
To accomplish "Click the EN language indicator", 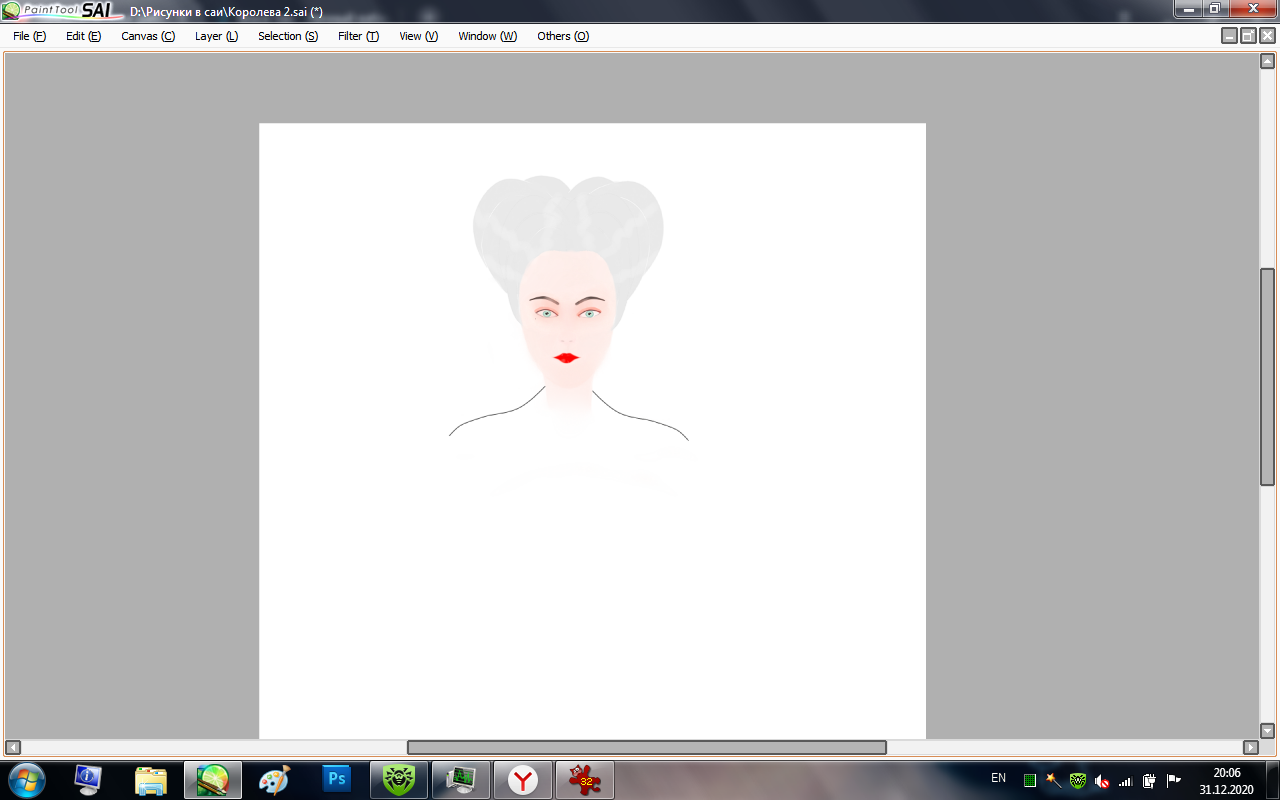I will 998,778.
